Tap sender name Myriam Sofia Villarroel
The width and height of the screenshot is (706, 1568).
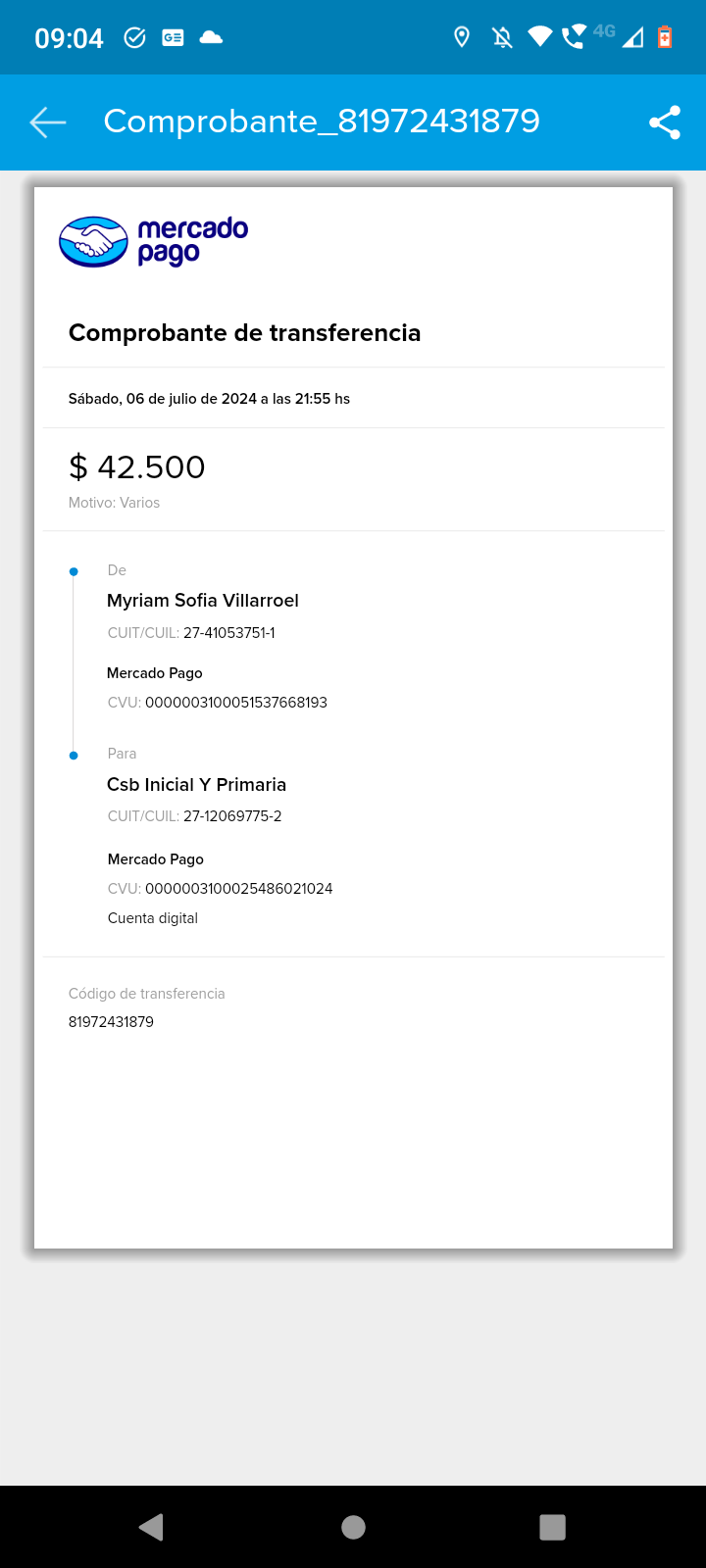(x=203, y=601)
